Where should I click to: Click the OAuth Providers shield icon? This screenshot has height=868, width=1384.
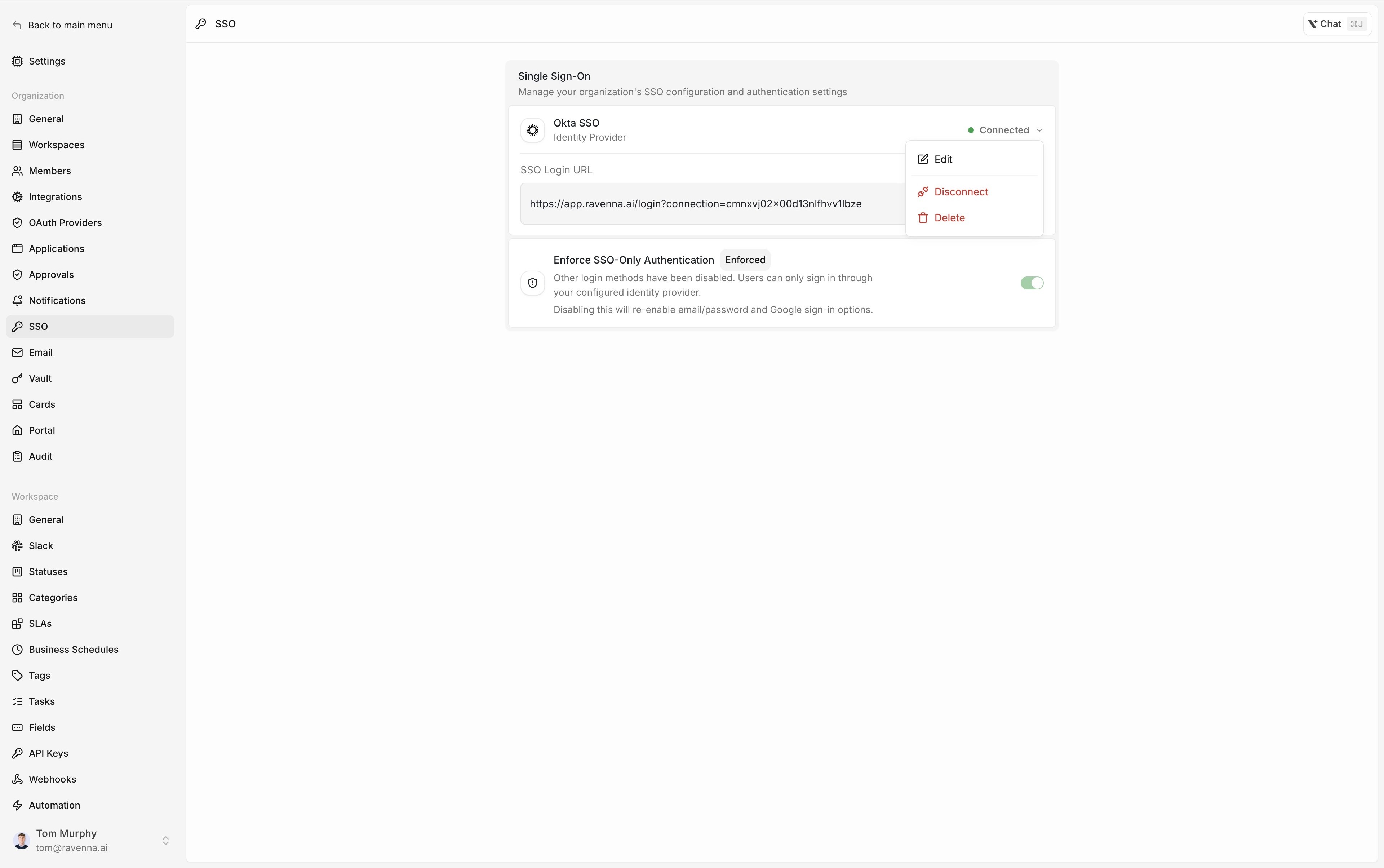pos(17,223)
